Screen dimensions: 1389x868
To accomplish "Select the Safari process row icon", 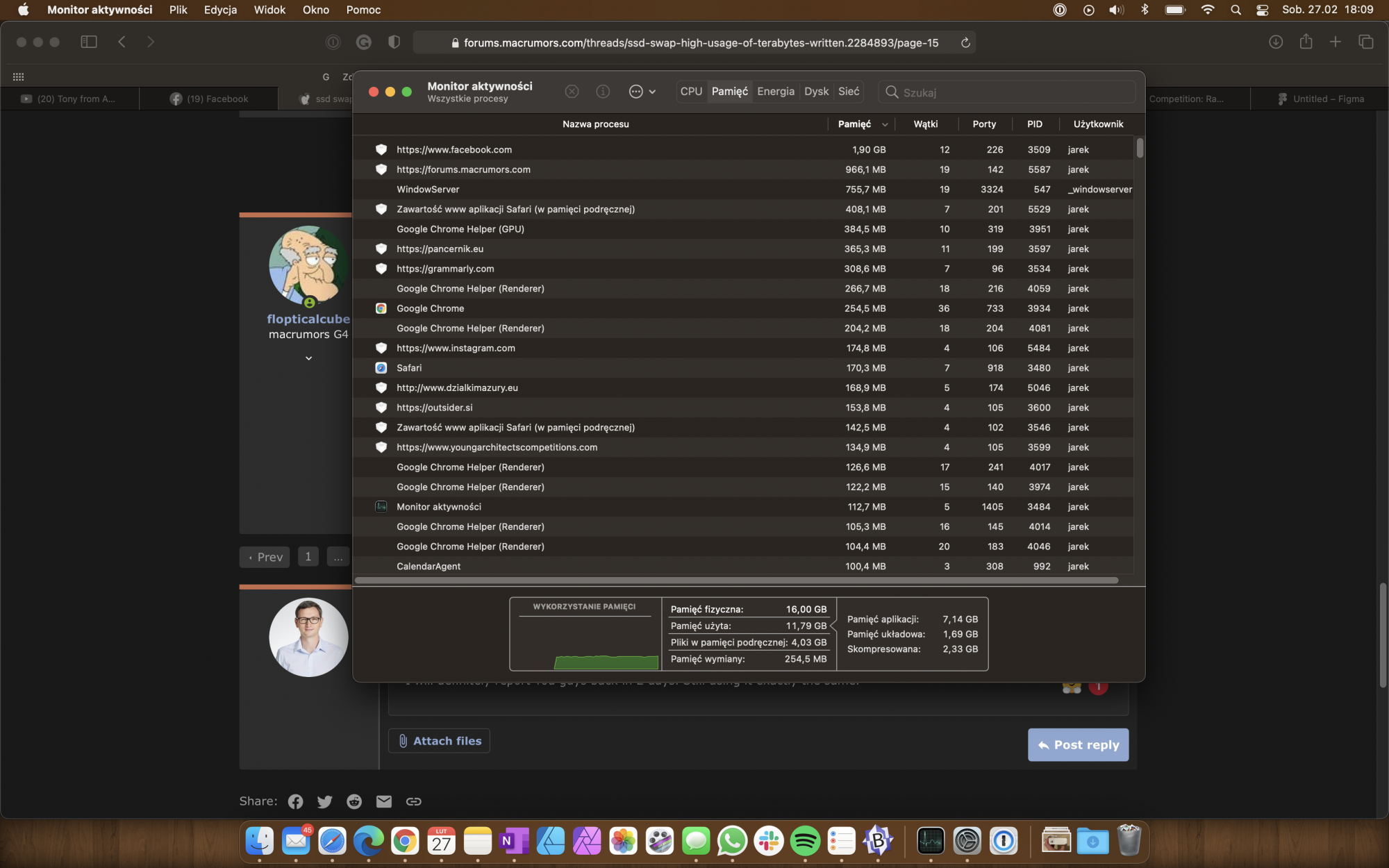I will click(x=381, y=368).
